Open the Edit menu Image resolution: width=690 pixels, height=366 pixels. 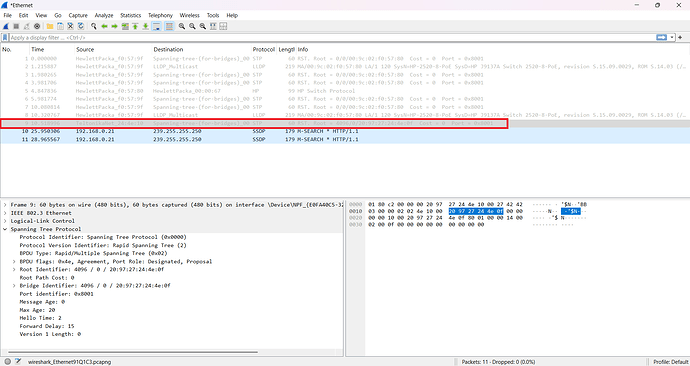coord(23,15)
